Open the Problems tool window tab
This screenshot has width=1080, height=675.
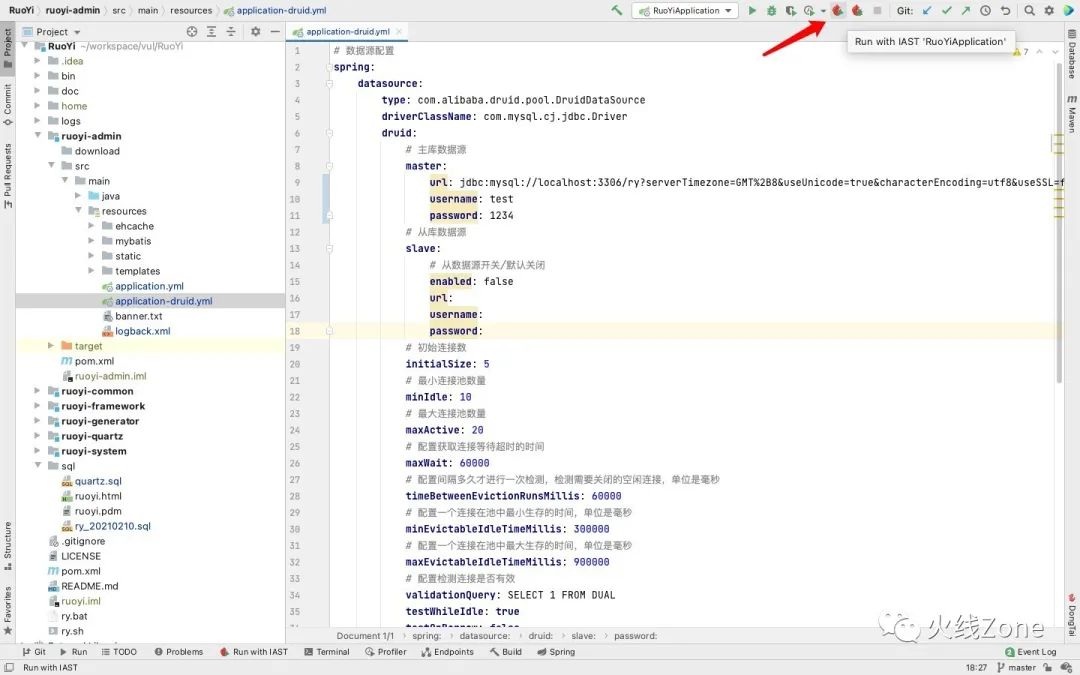coord(178,652)
